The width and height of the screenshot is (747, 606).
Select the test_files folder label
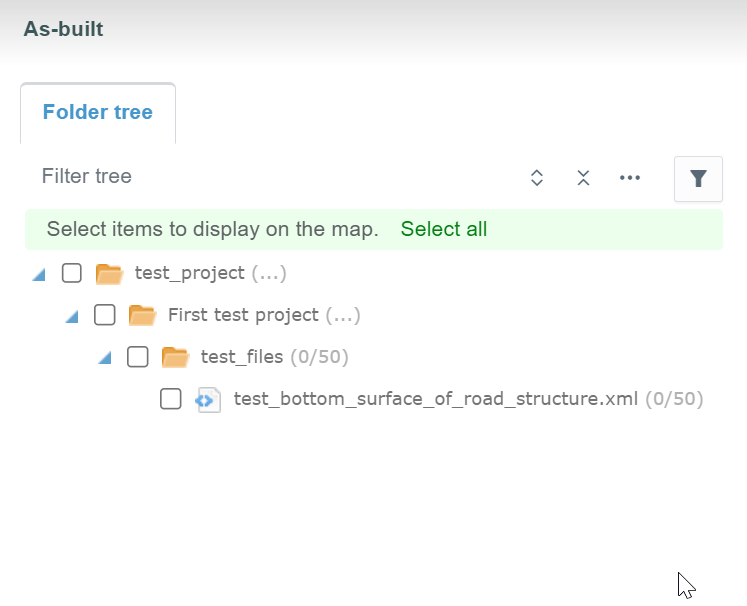coord(242,357)
